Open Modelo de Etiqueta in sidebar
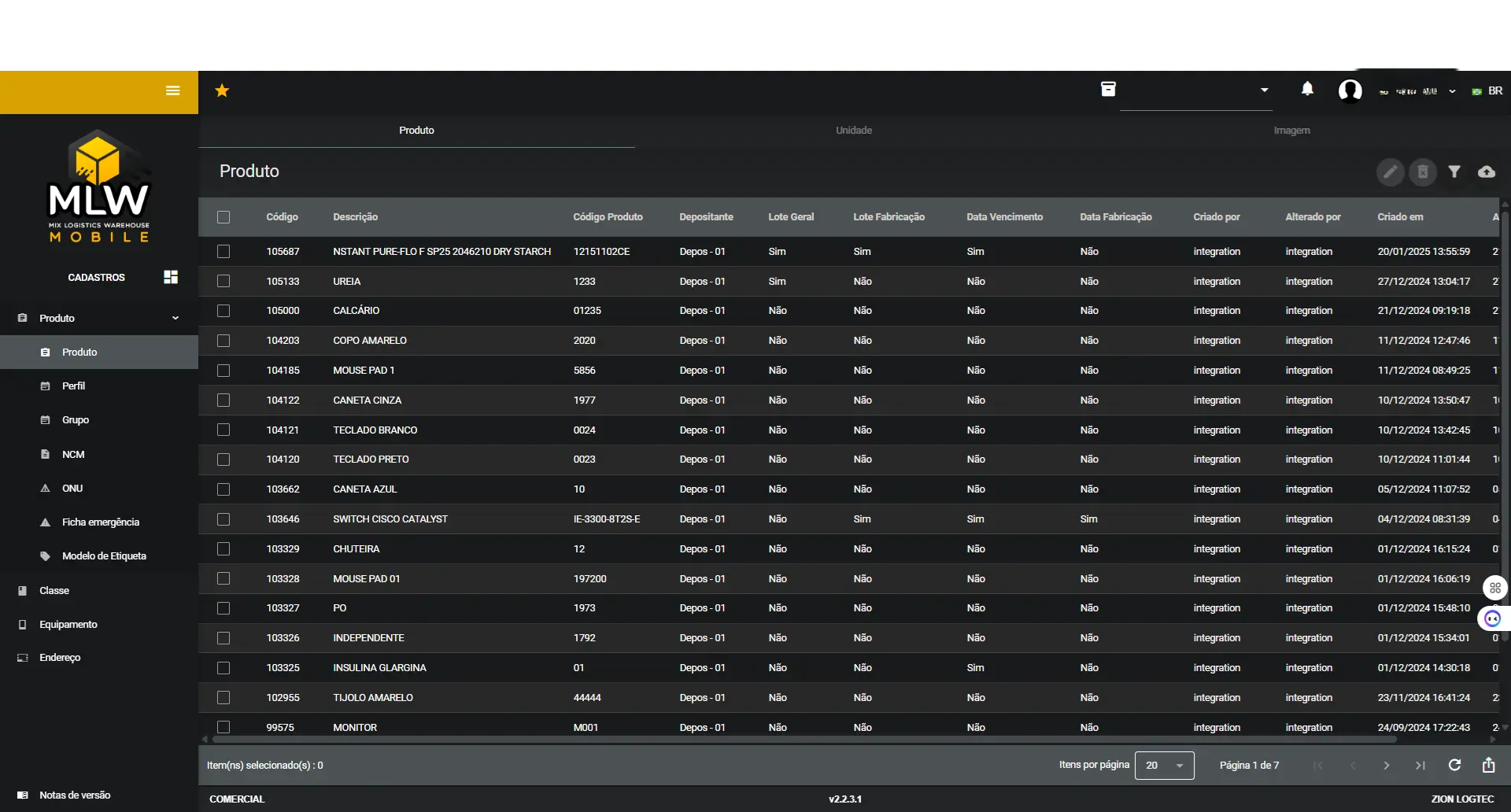Screen dimensions: 1511x812 [x=104, y=556]
